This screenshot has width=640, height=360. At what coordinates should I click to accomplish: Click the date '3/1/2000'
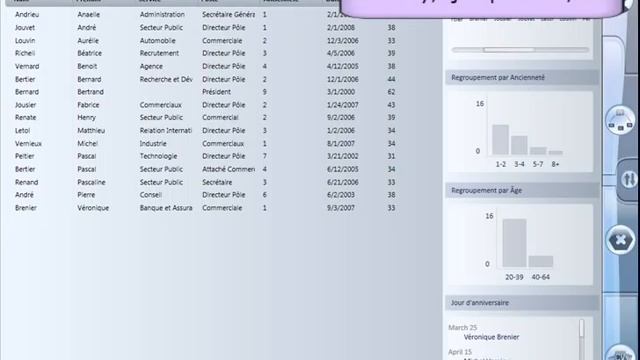tap(340, 92)
